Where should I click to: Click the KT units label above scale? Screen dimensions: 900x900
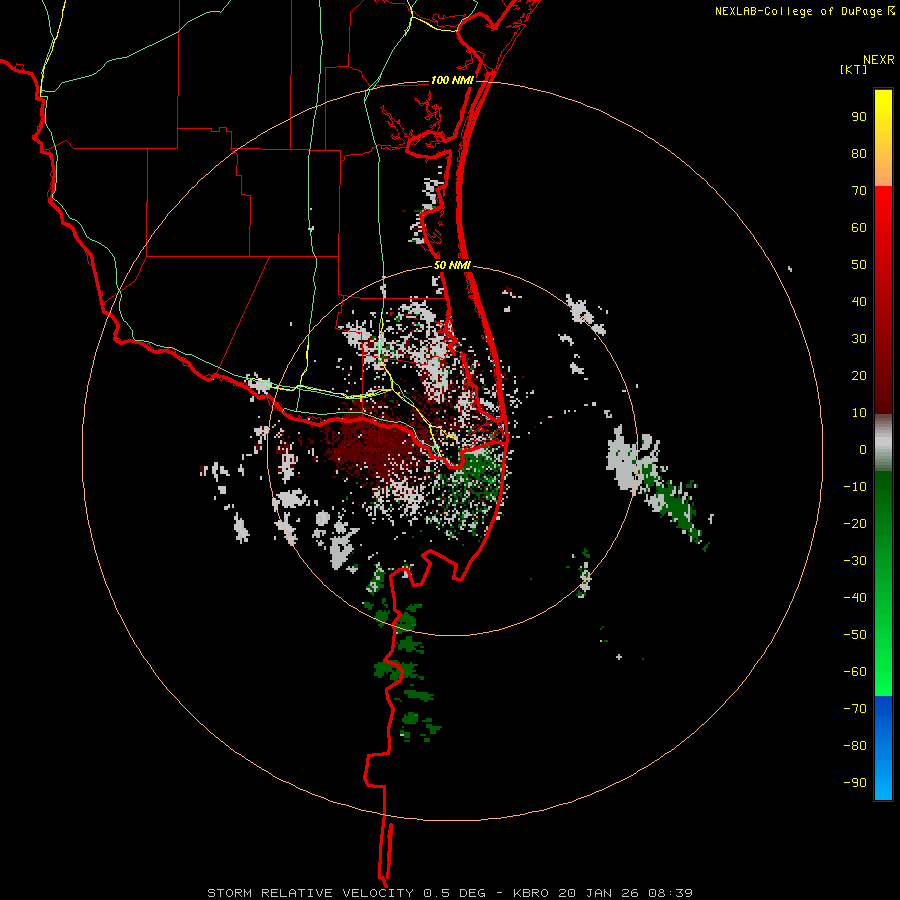tap(854, 69)
